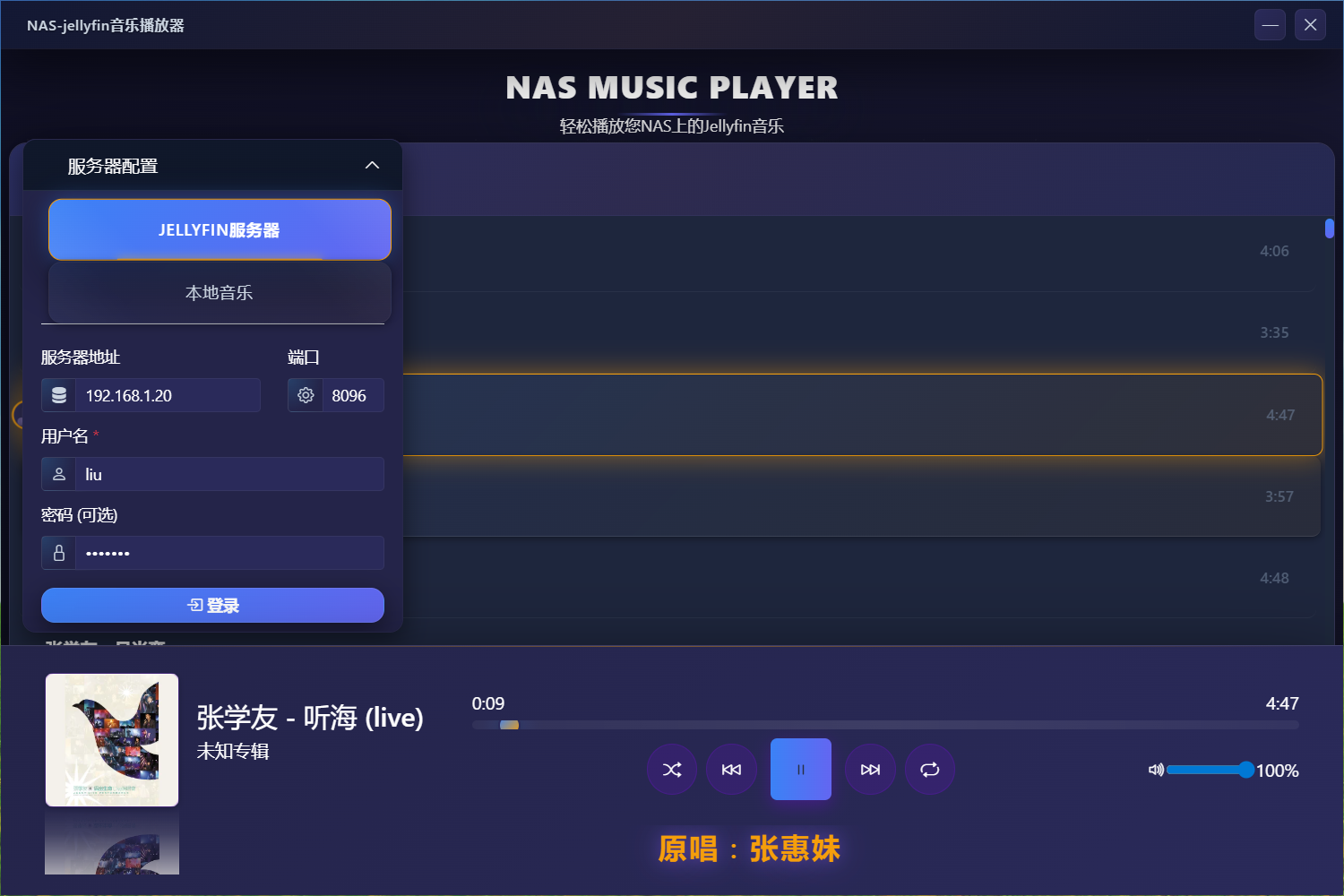Skip to the next track
This screenshot has height=896, width=1344.
[870, 769]
